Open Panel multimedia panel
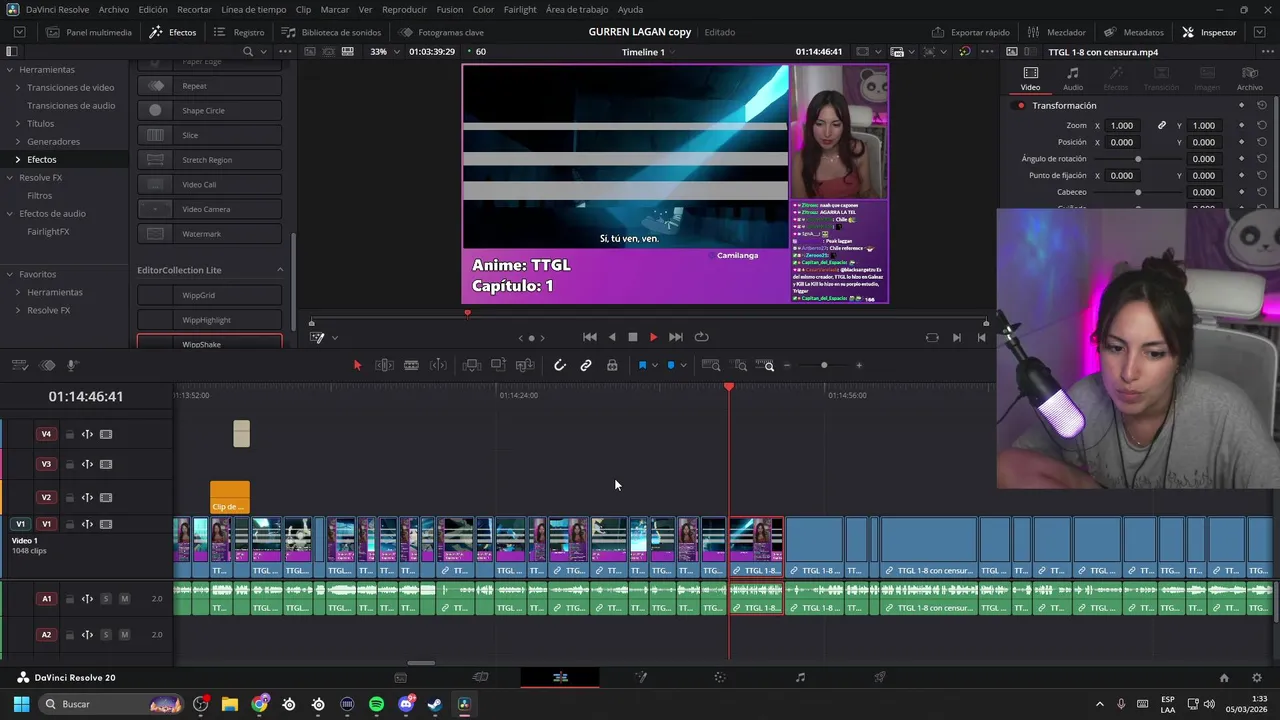 (x=89, y=32)
